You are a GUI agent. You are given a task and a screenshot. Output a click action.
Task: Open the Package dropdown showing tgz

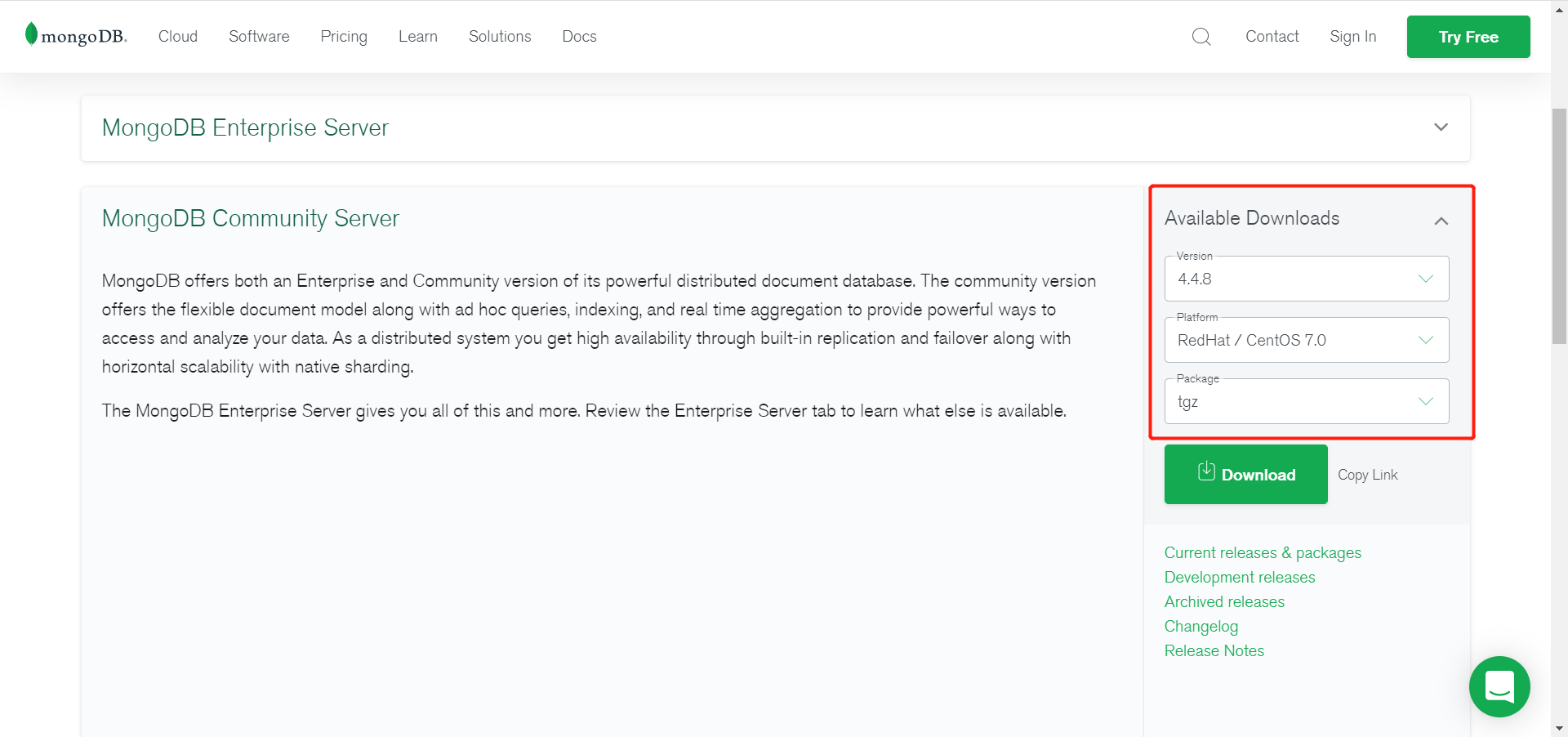(x=1307, y=401)
